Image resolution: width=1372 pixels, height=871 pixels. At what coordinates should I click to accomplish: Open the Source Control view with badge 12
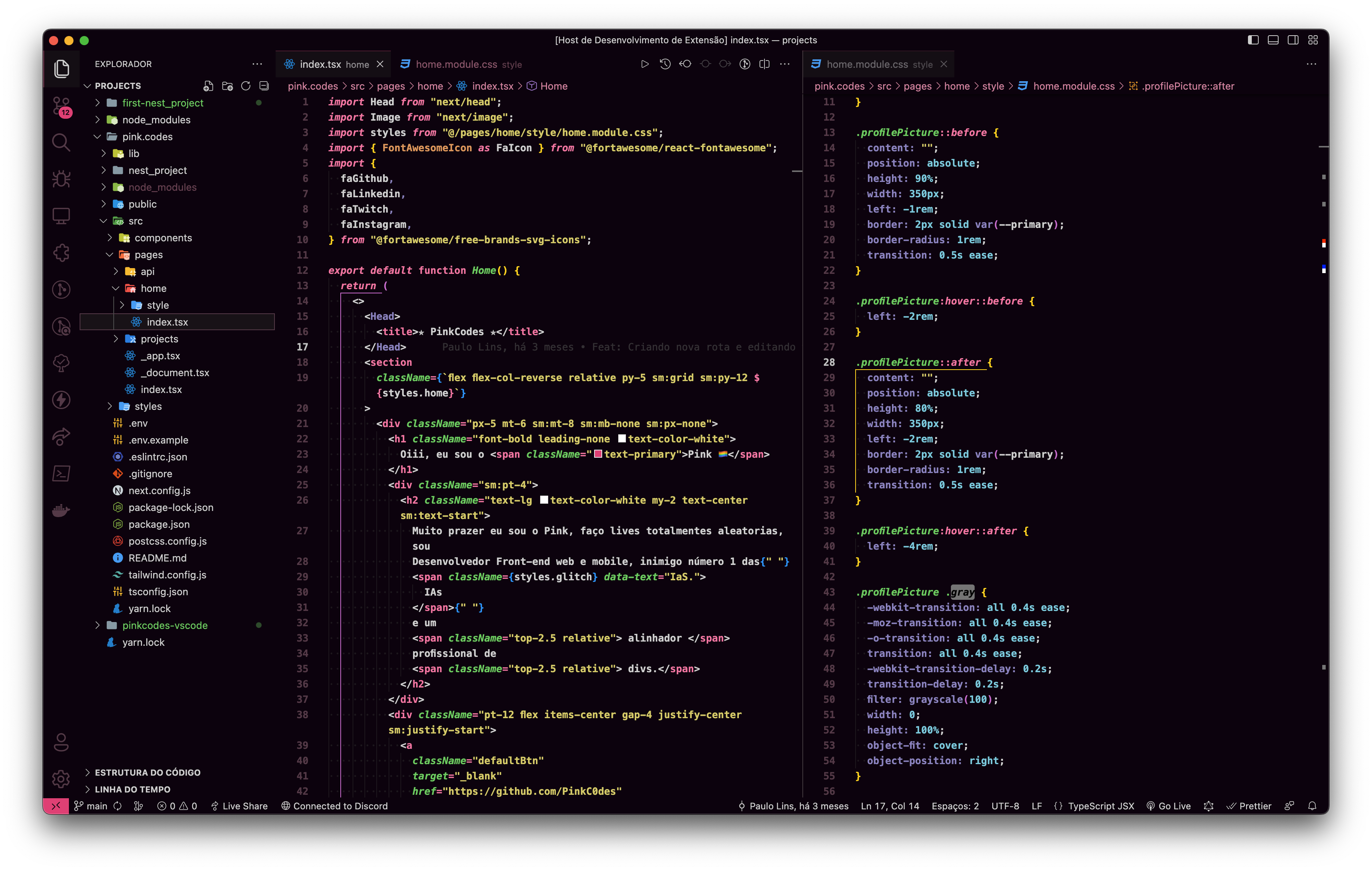[x=61, y=106]
